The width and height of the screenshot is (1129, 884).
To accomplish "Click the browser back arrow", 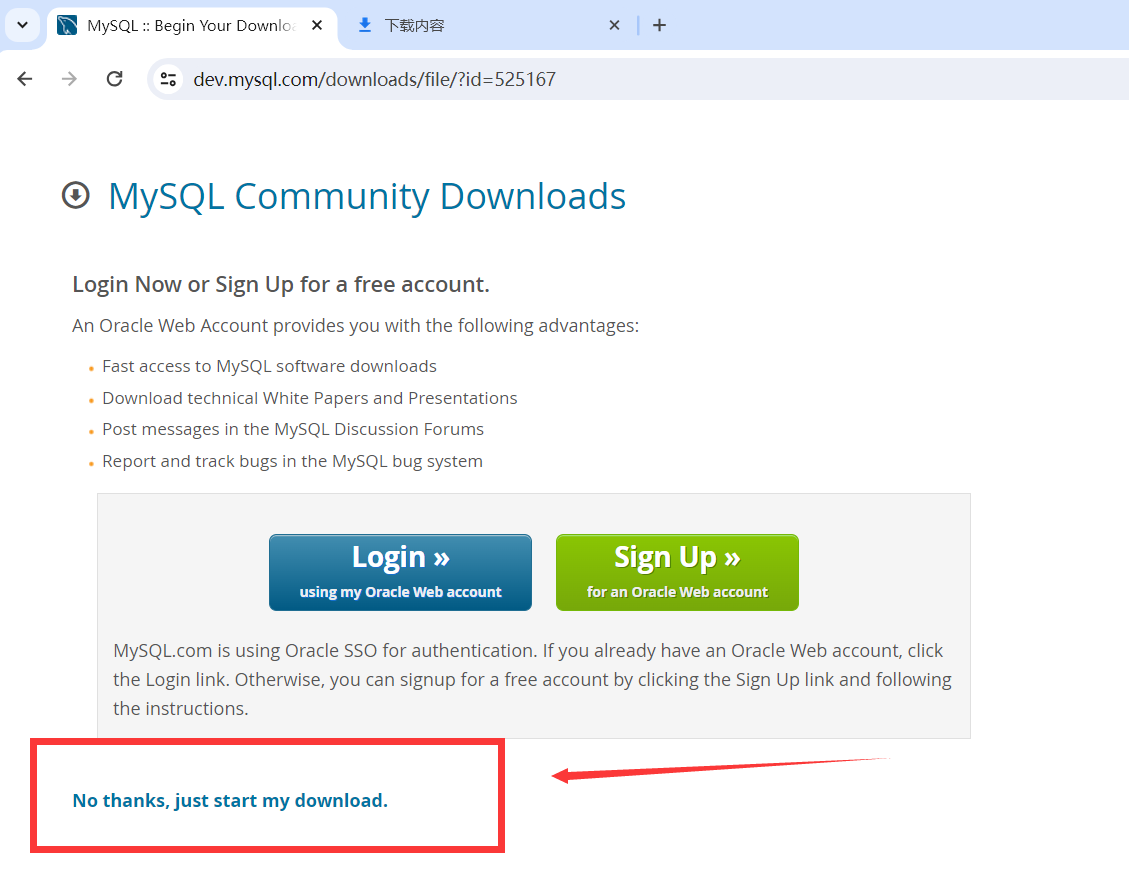I will tap(24, 79).
